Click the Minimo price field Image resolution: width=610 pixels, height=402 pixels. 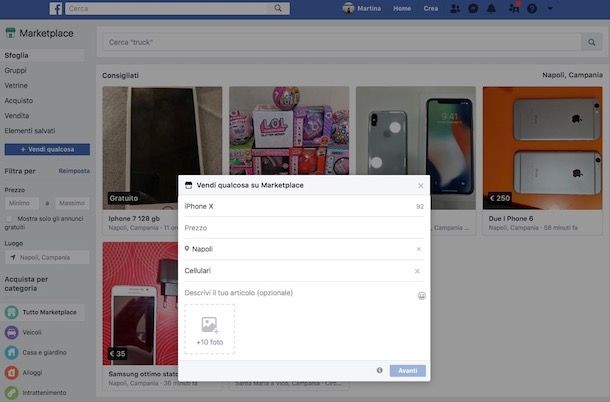(21, 203)
